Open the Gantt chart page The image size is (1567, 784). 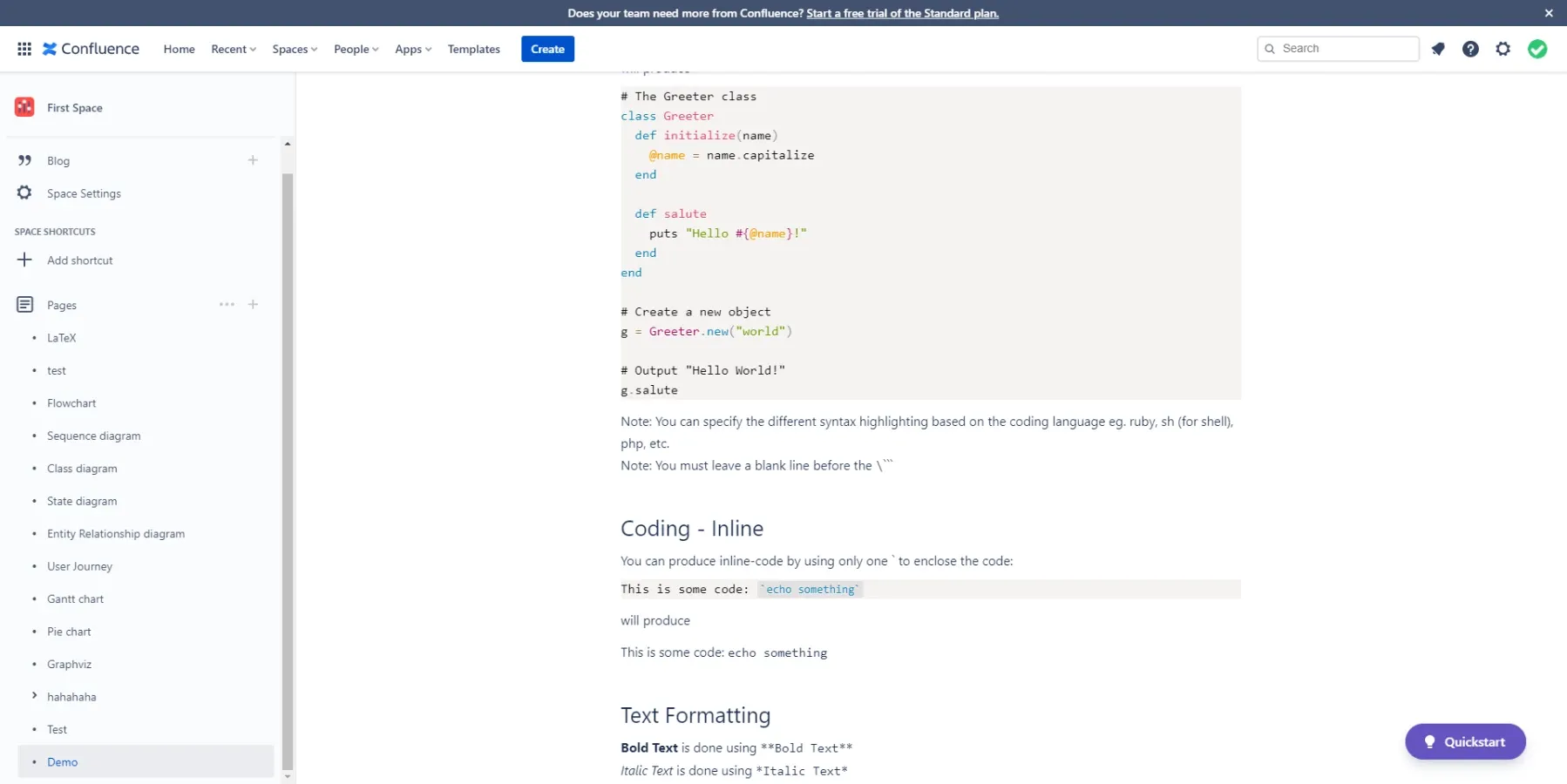(x=75, y=599)
